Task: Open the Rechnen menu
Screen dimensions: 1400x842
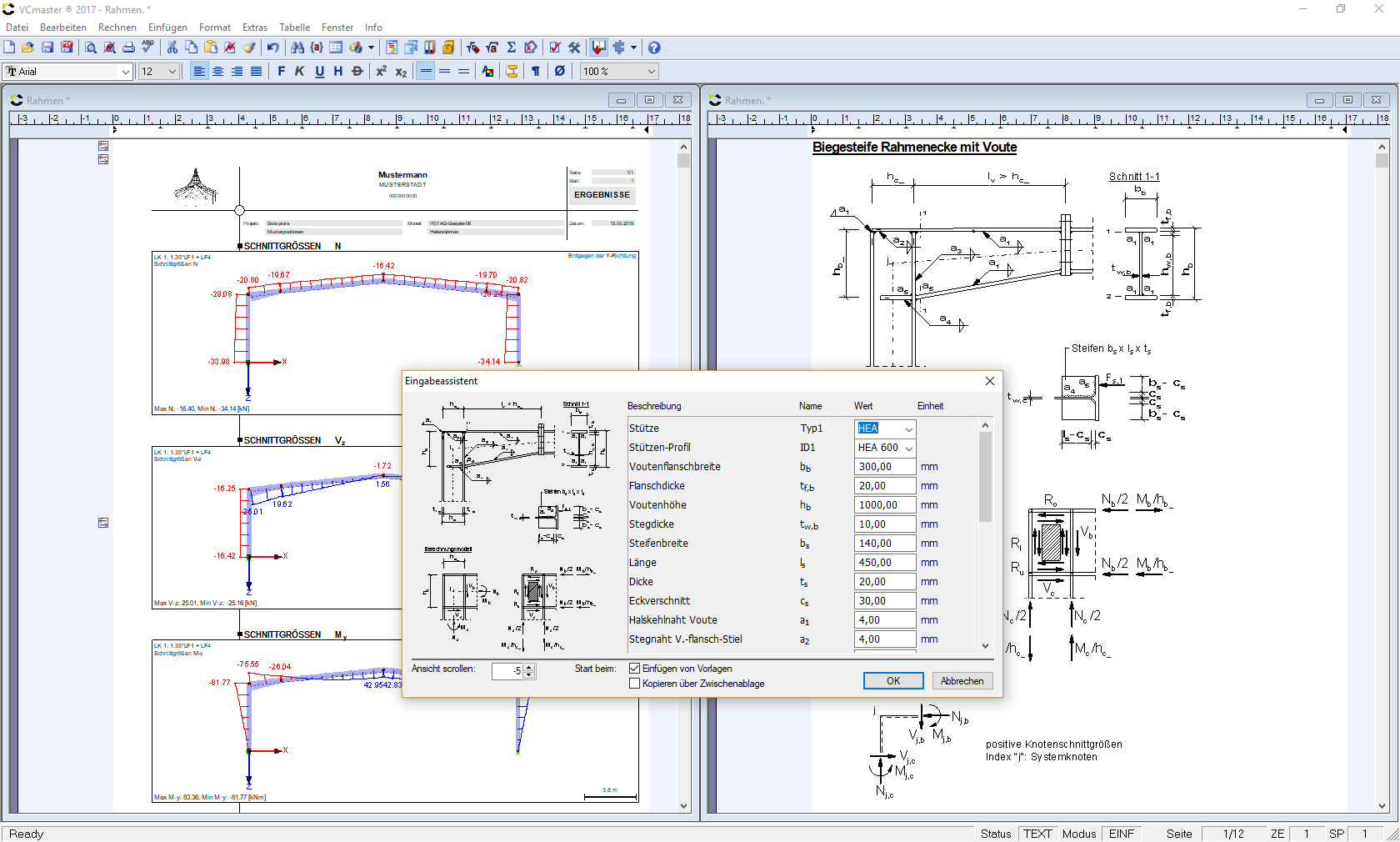Action: point(117,28)
